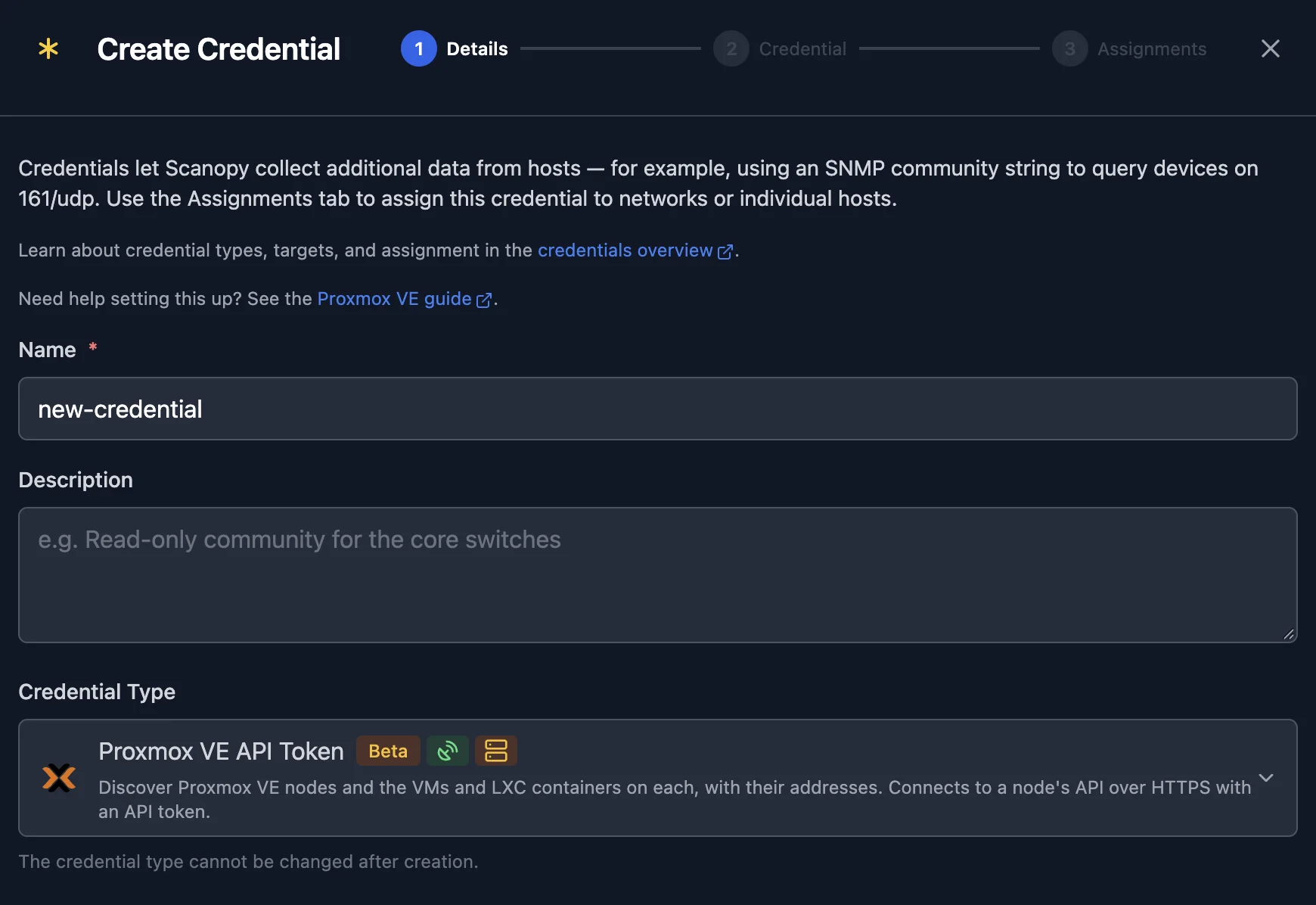
Task: Click the yellow asterisk credential icon
Action: pyautogui.click(x=48, y=49)
